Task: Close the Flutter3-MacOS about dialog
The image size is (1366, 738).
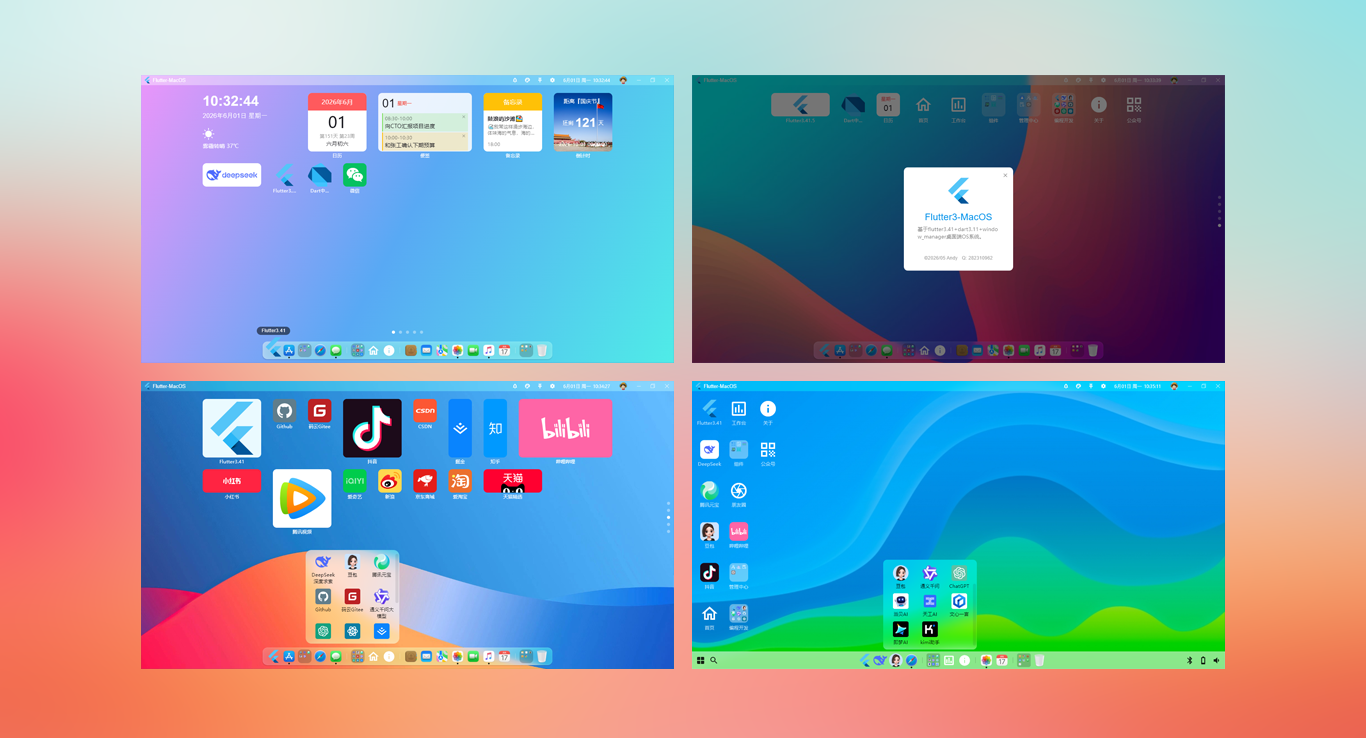Action: 1005,175
